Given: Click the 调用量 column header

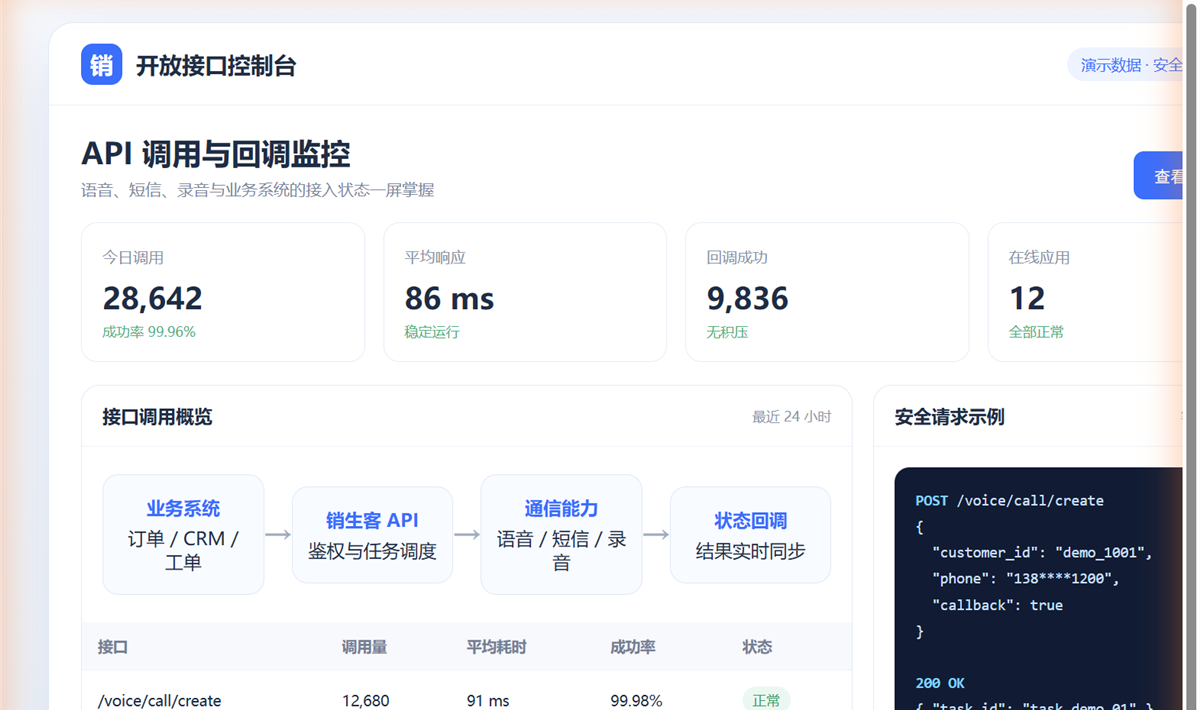Looking at the screenshot, I should coord(364,647).
